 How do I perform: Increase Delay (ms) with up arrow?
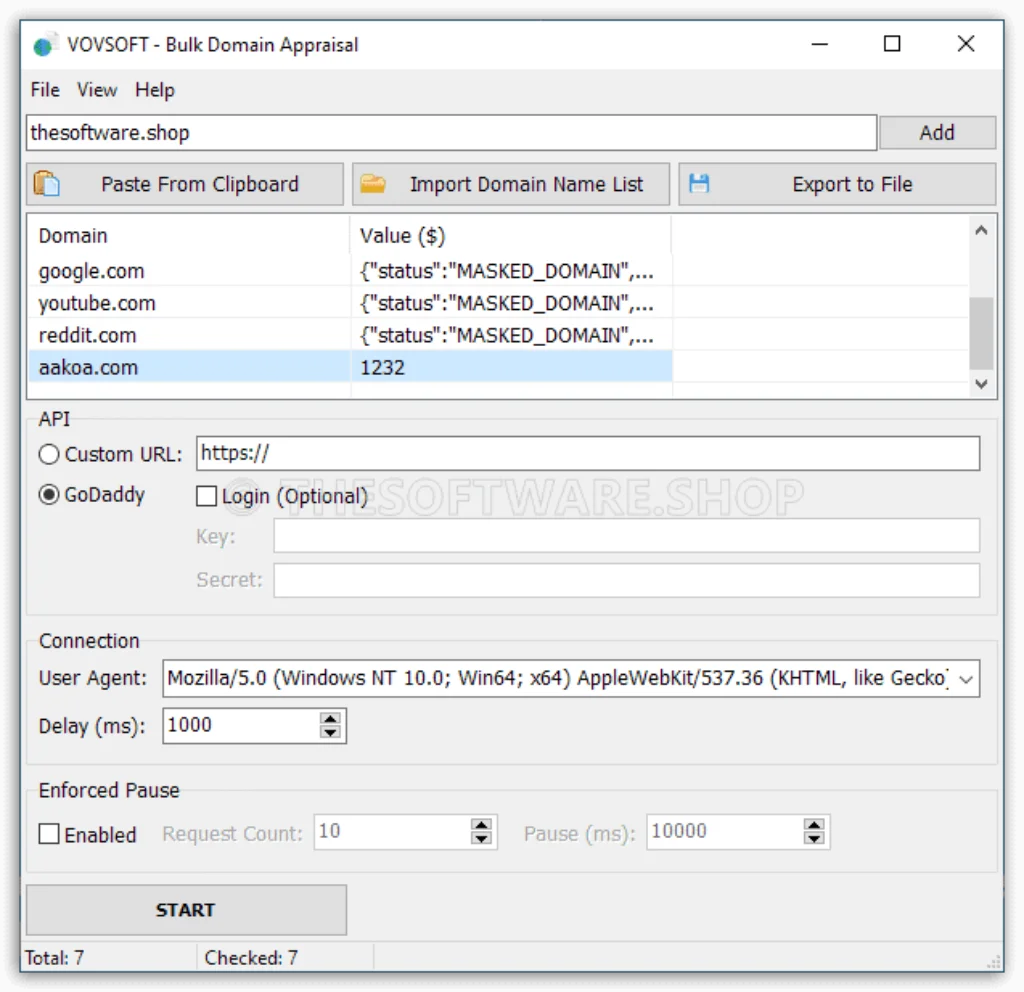coord(330,718)
